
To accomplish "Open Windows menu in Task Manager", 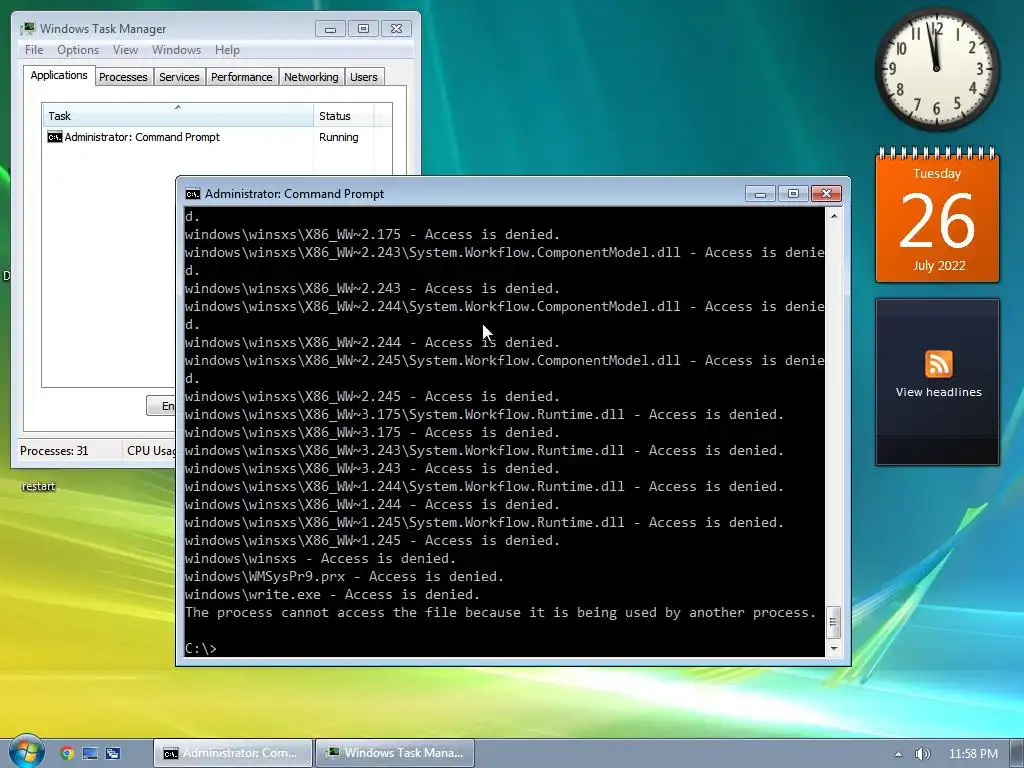I will (x=176, y=50).
